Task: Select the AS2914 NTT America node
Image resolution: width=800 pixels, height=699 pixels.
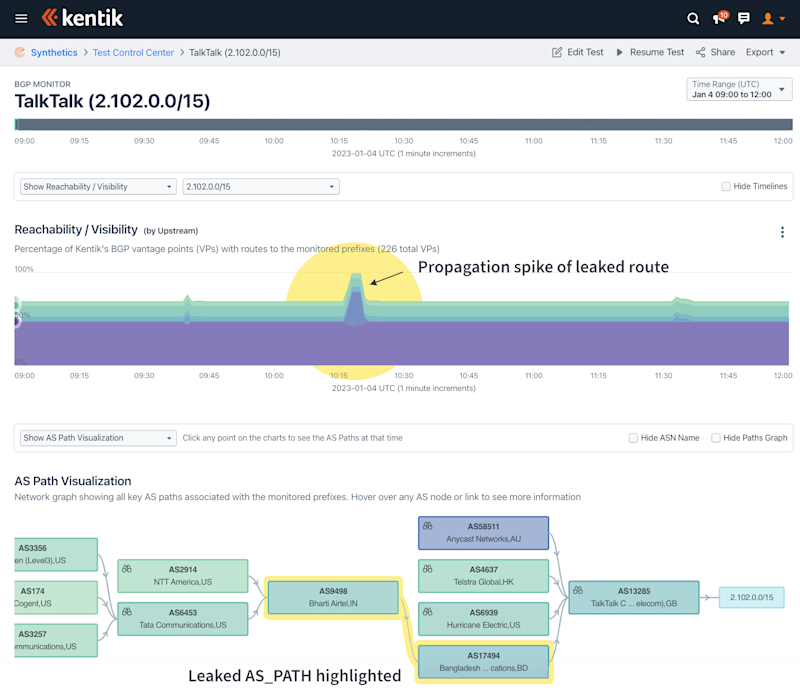Action: 183,576
